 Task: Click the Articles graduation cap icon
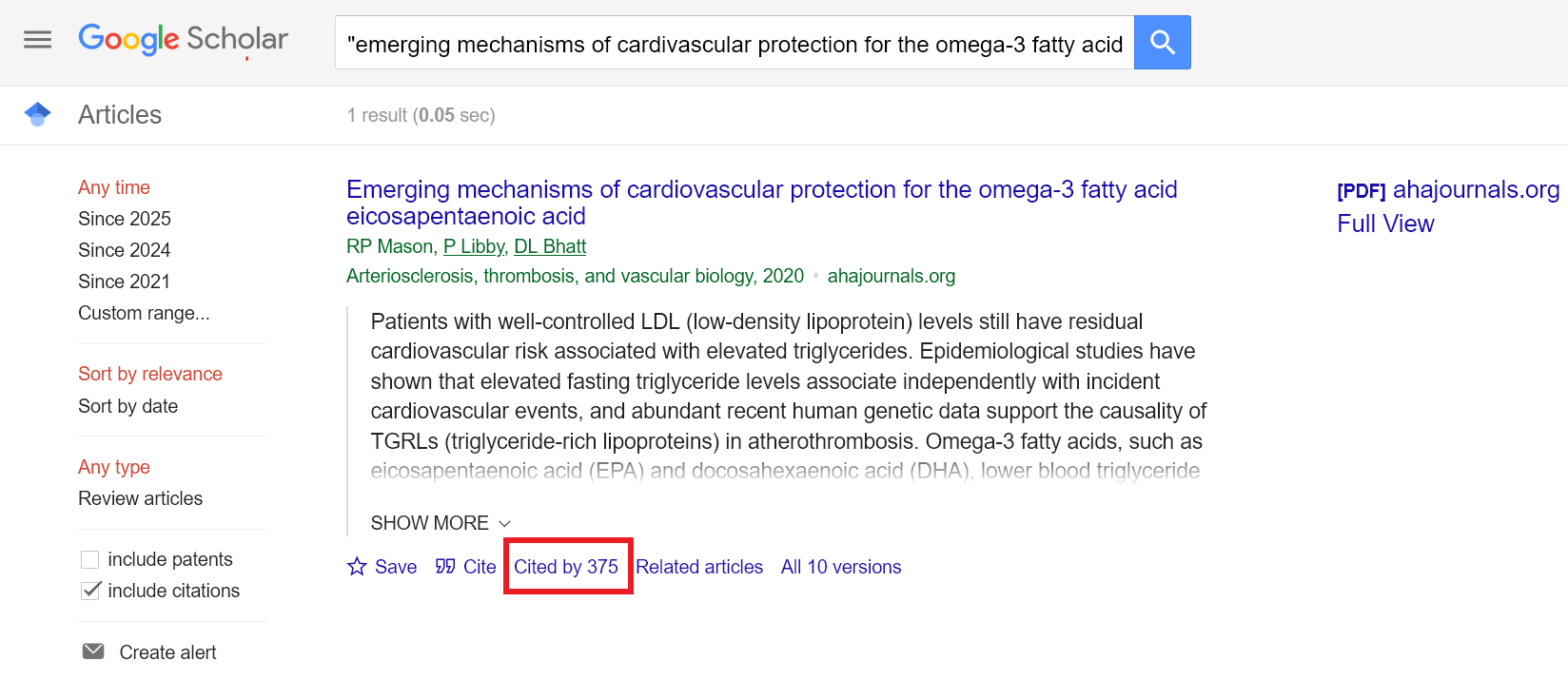tap(38, 114)
